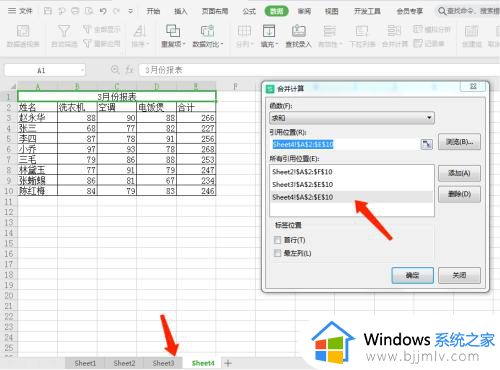Click the command search box
Screen dimensions: 500x370
(x=468, y=11)
